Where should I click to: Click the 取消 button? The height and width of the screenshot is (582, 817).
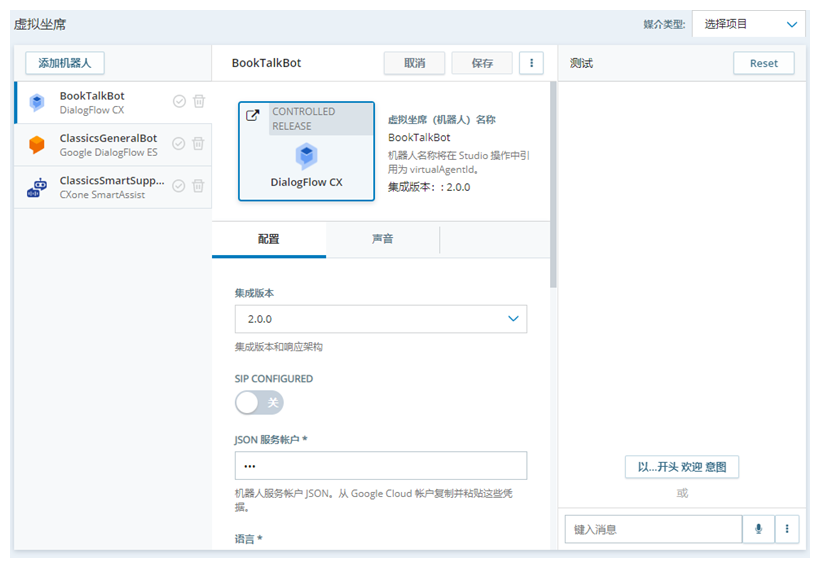415,63
